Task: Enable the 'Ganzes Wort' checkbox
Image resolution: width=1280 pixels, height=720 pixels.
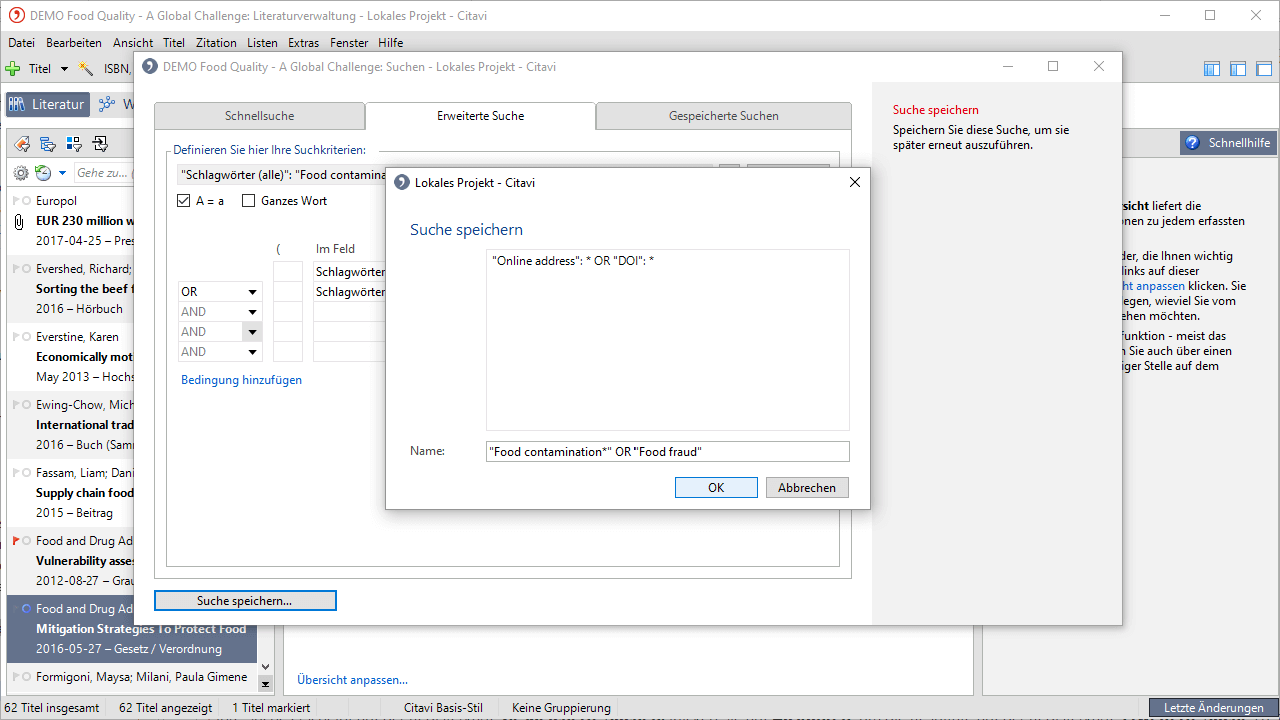Action: tap(249, 201)
